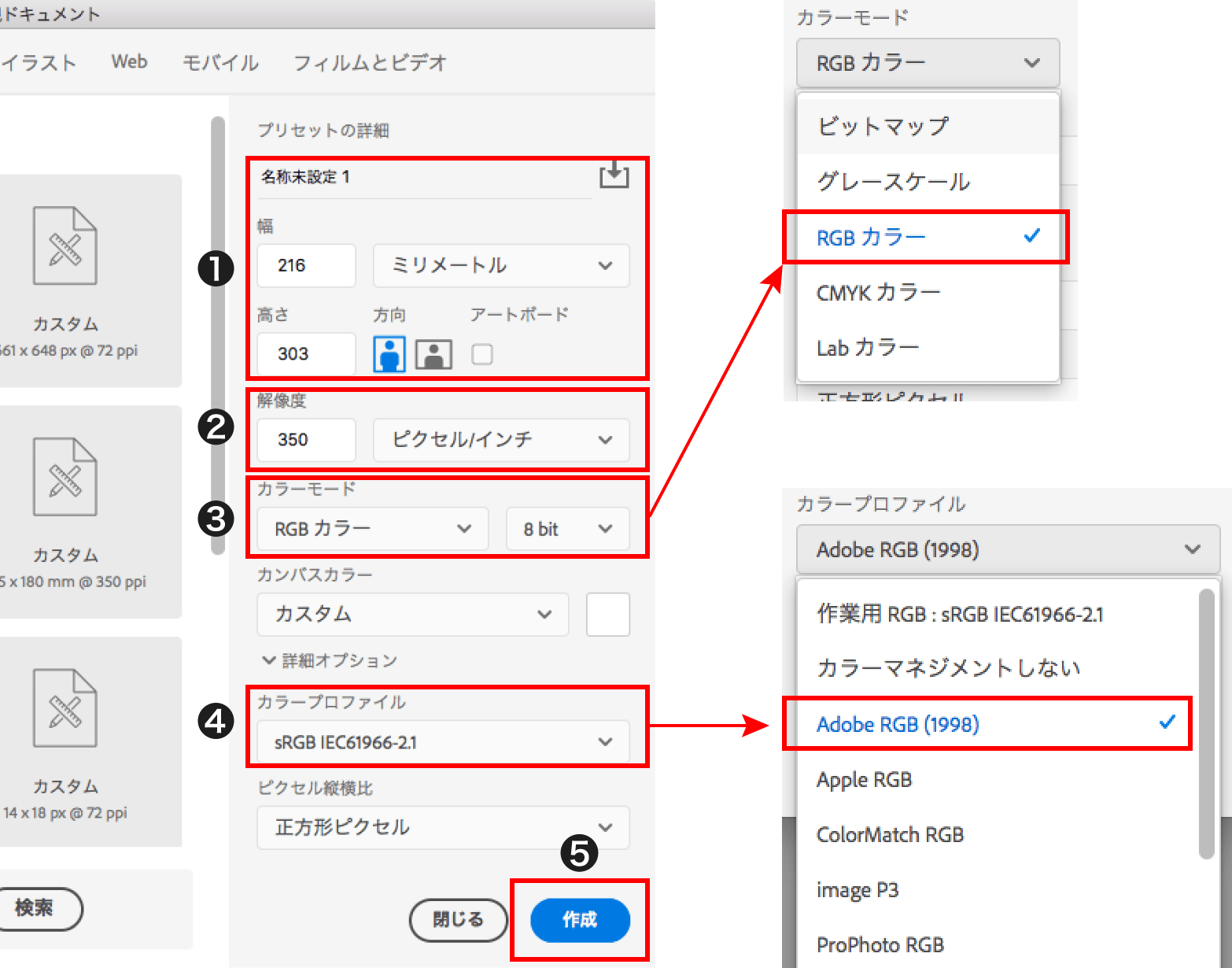Click the width input field showing 216

pos(306,266)
